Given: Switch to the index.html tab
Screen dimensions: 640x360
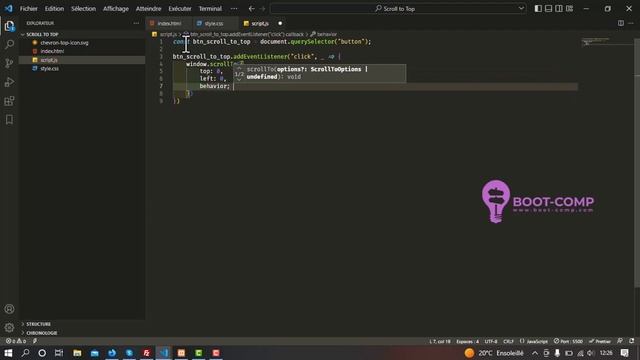Looking at the screenshot, I should pos(169,23).
